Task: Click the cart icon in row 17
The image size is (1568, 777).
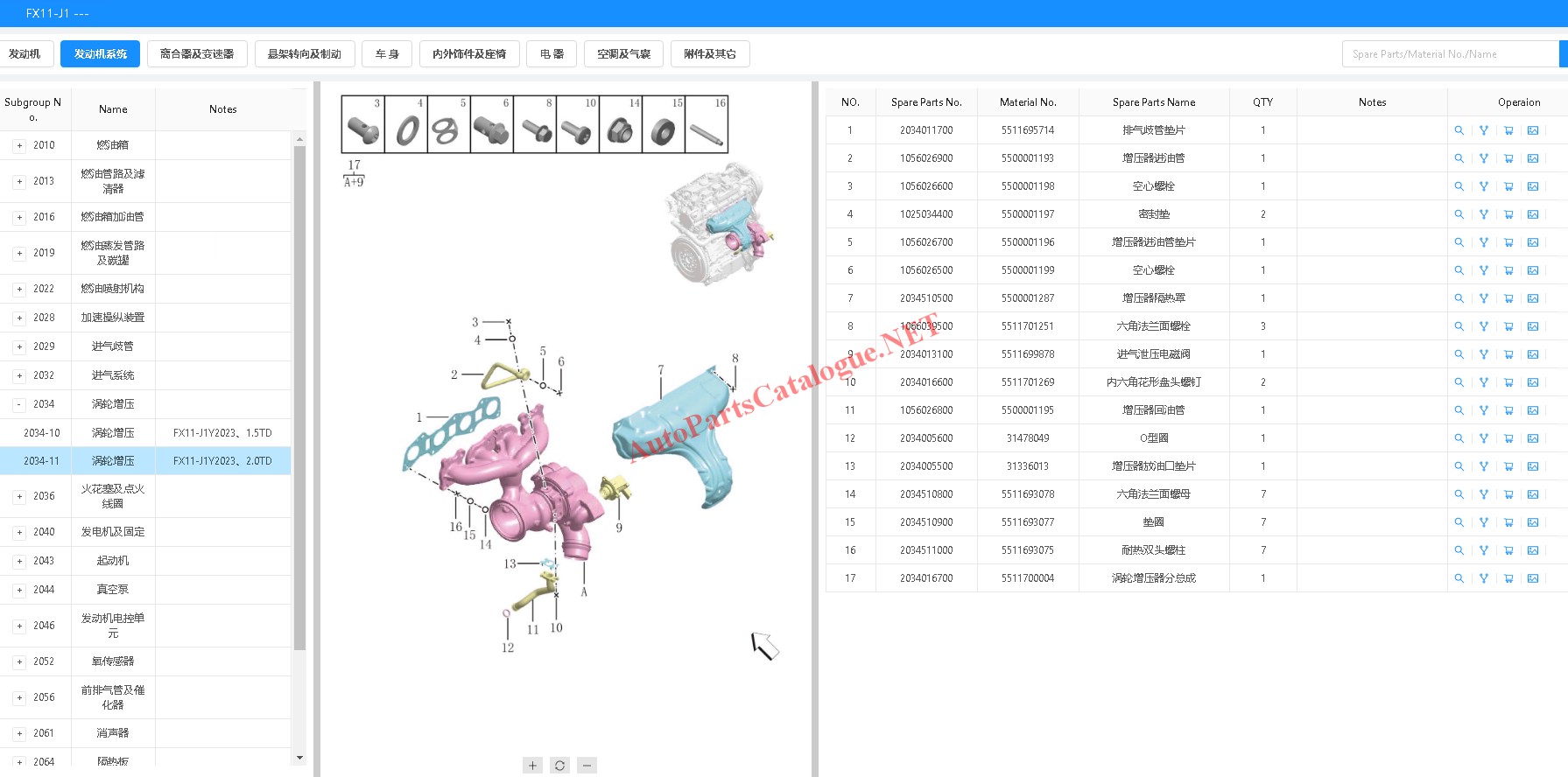Action: pos(1508,578)
